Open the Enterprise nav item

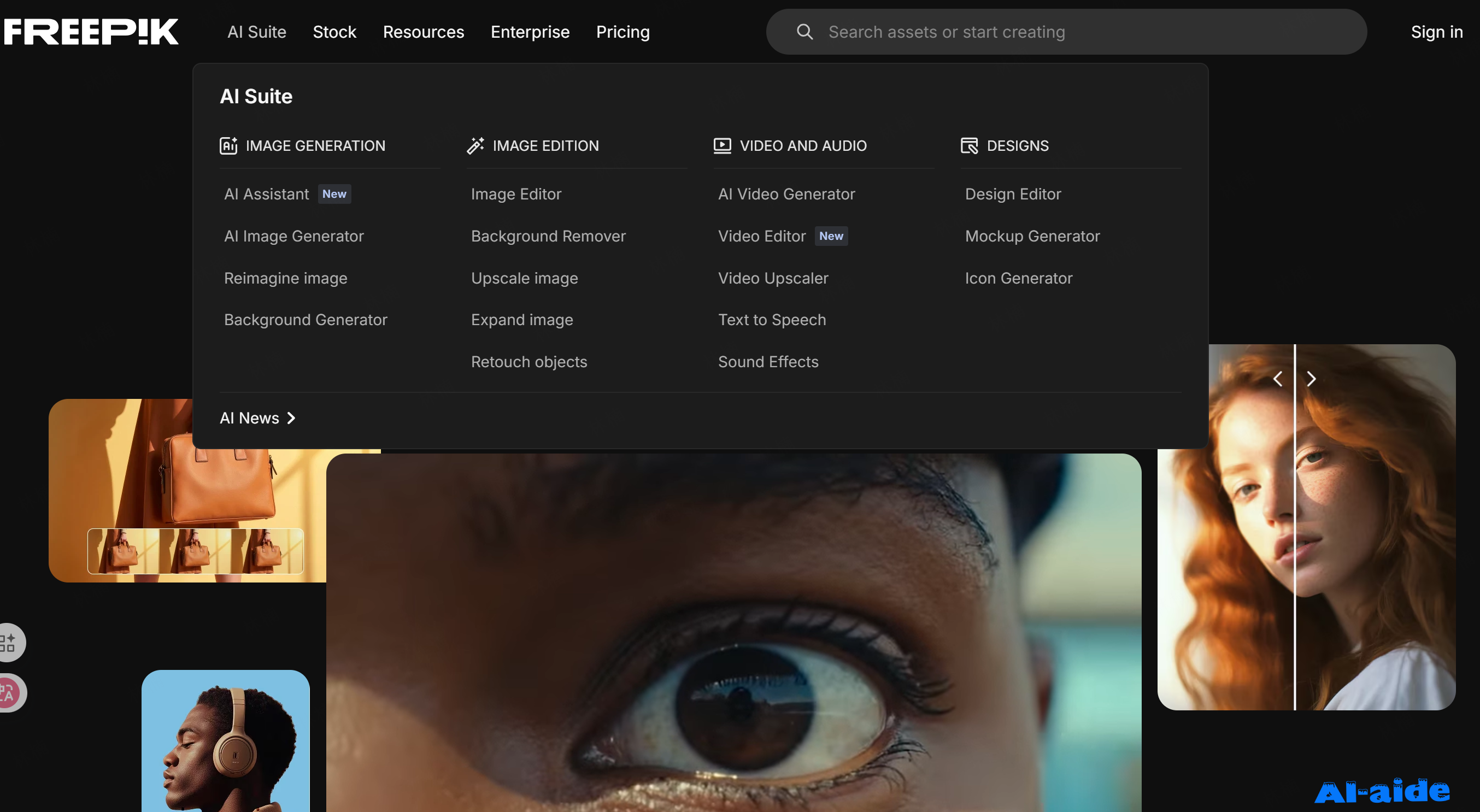coord(530,32)
